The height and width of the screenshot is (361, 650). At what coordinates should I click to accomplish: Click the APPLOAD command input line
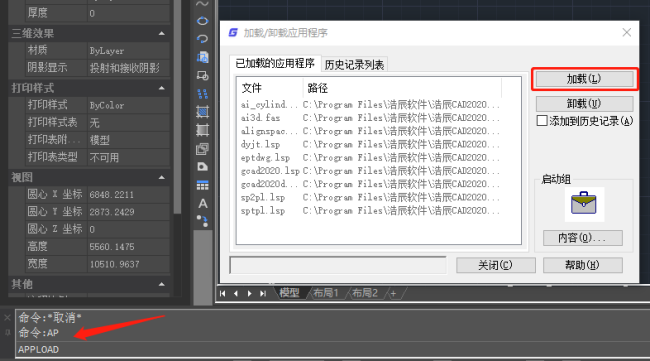pos(332,349)
